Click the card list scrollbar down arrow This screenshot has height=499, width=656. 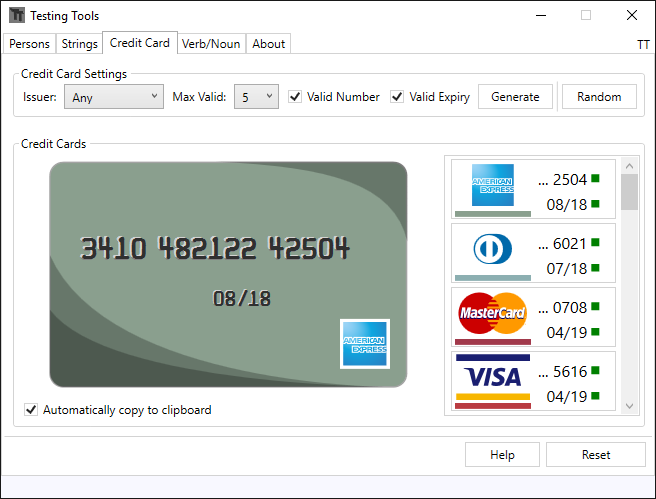pos(629,406)
